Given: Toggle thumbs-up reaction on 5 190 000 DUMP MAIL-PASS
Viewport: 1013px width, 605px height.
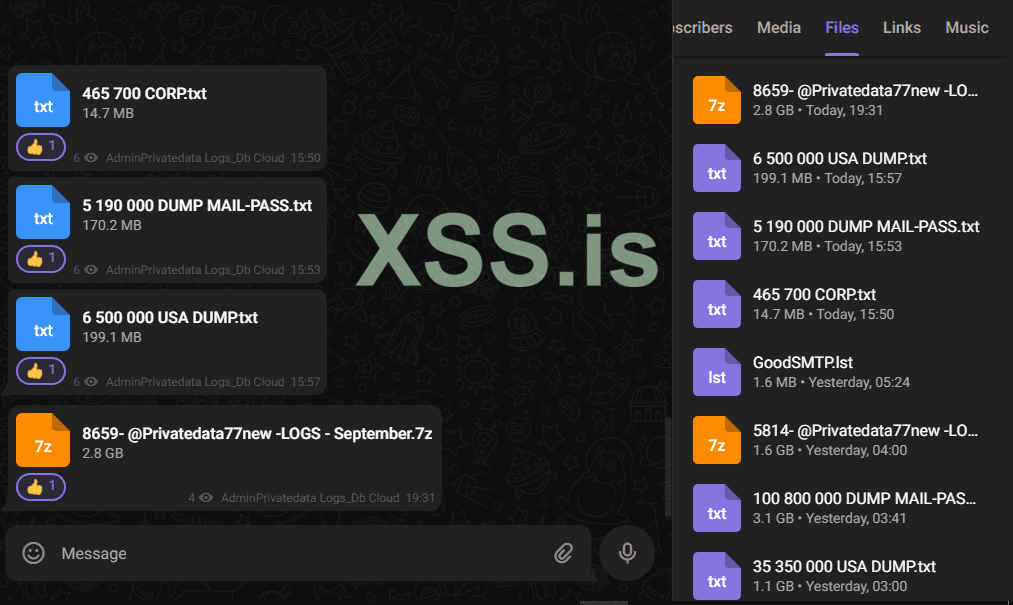Looking at the screenshot, I should tap(41, 259).
